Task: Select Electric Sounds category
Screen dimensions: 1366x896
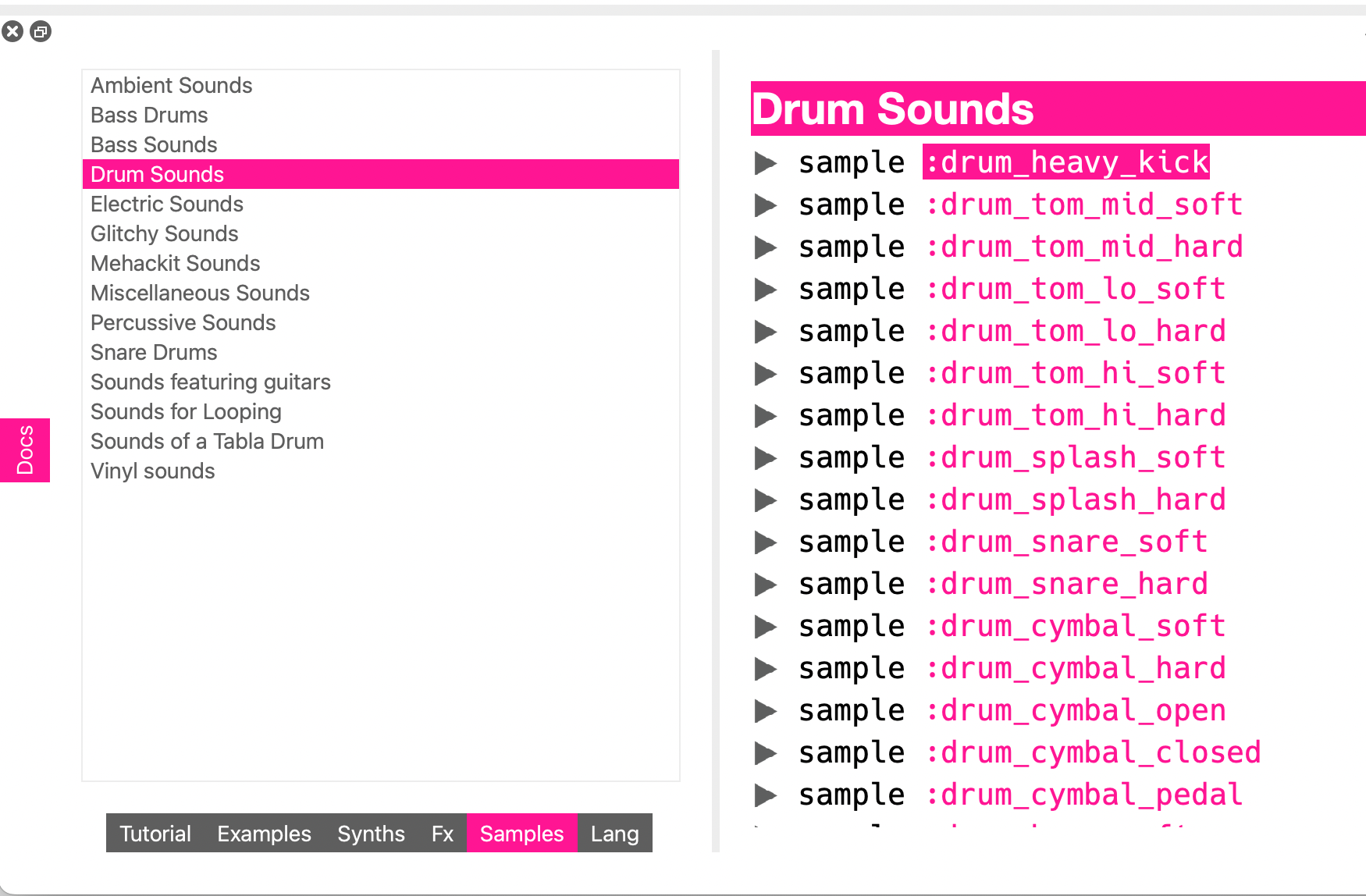Action: tap(381, 204)
